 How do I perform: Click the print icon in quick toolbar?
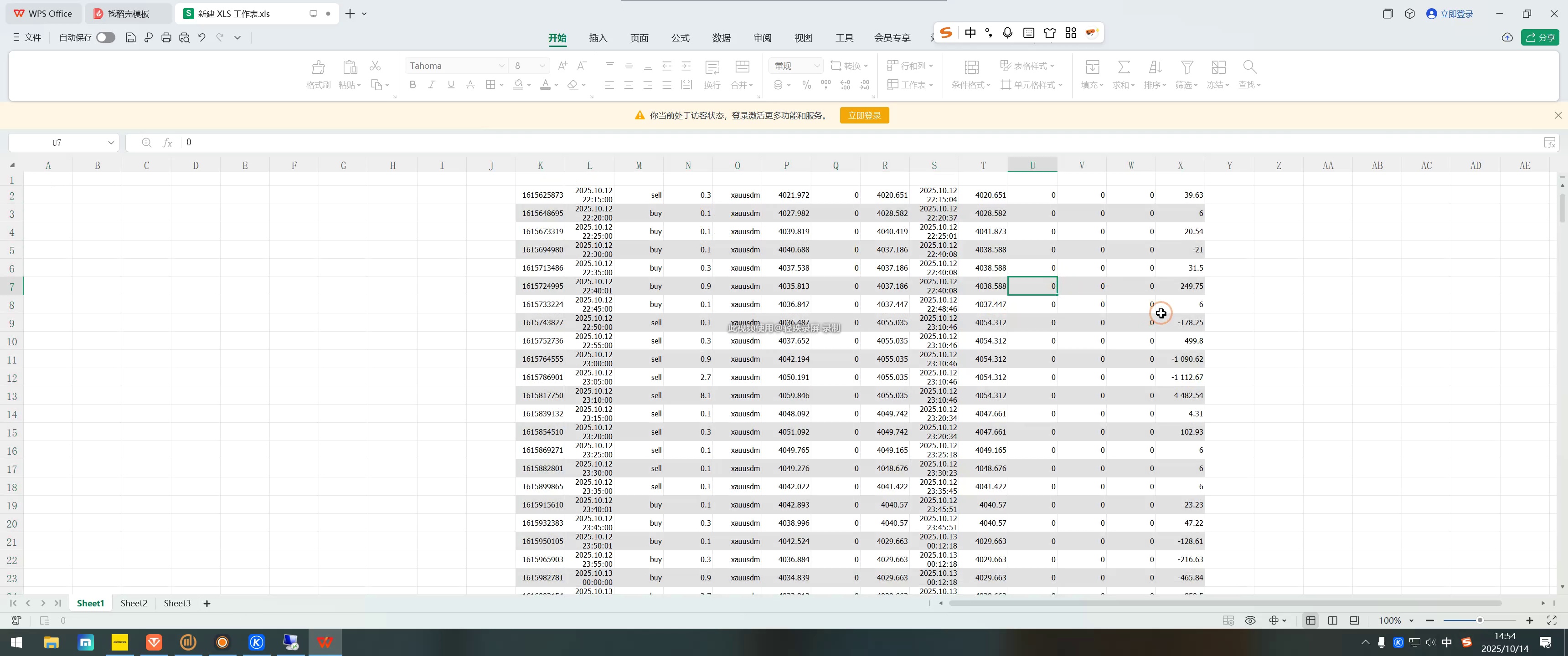166,38
